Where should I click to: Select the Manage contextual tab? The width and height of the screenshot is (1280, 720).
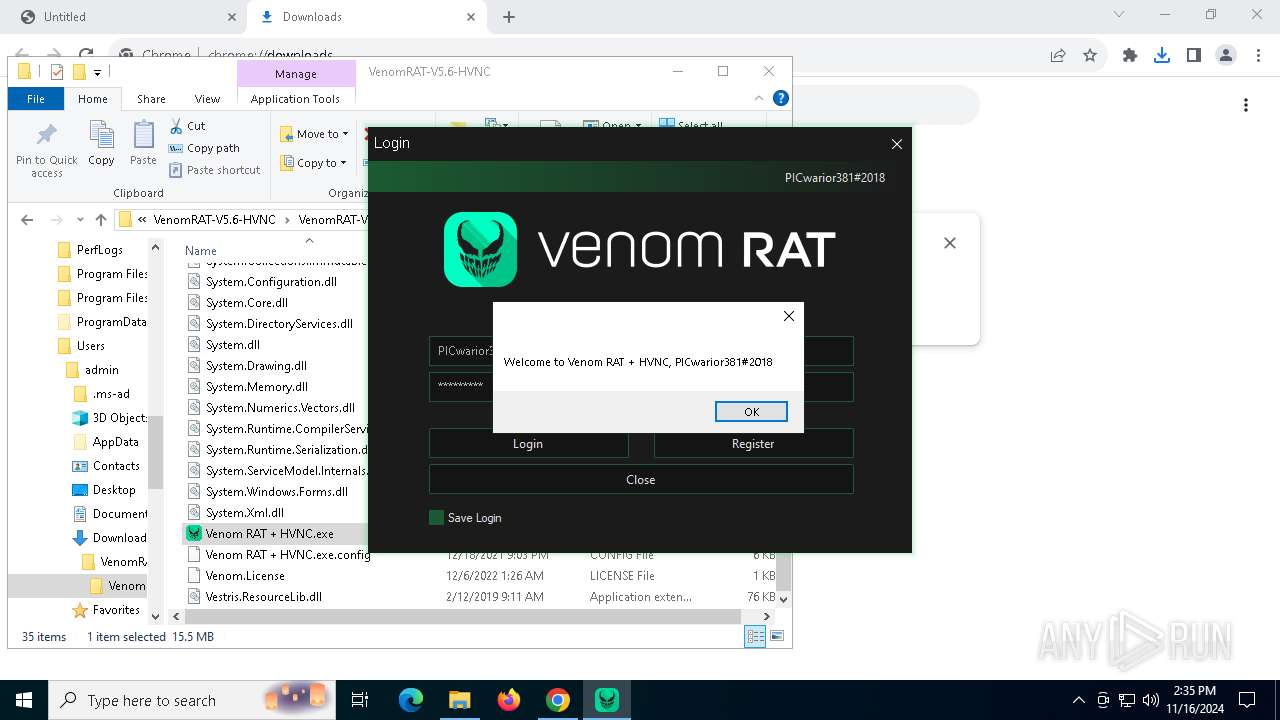pyautogui.click(x=296, y=74)
